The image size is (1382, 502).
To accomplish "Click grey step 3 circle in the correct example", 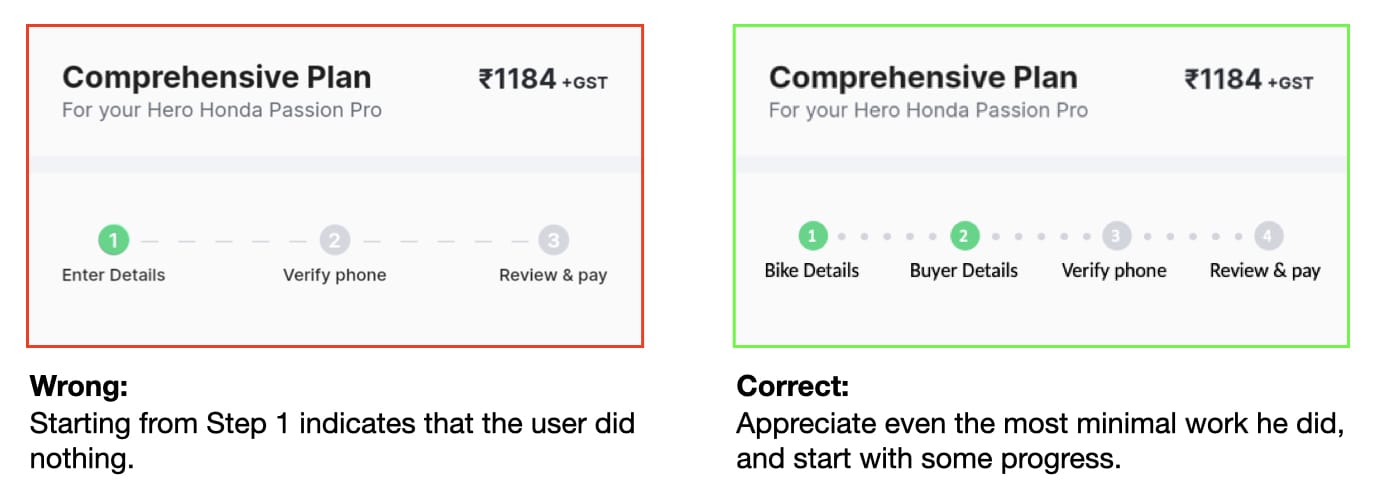I will click(1116, 236).
